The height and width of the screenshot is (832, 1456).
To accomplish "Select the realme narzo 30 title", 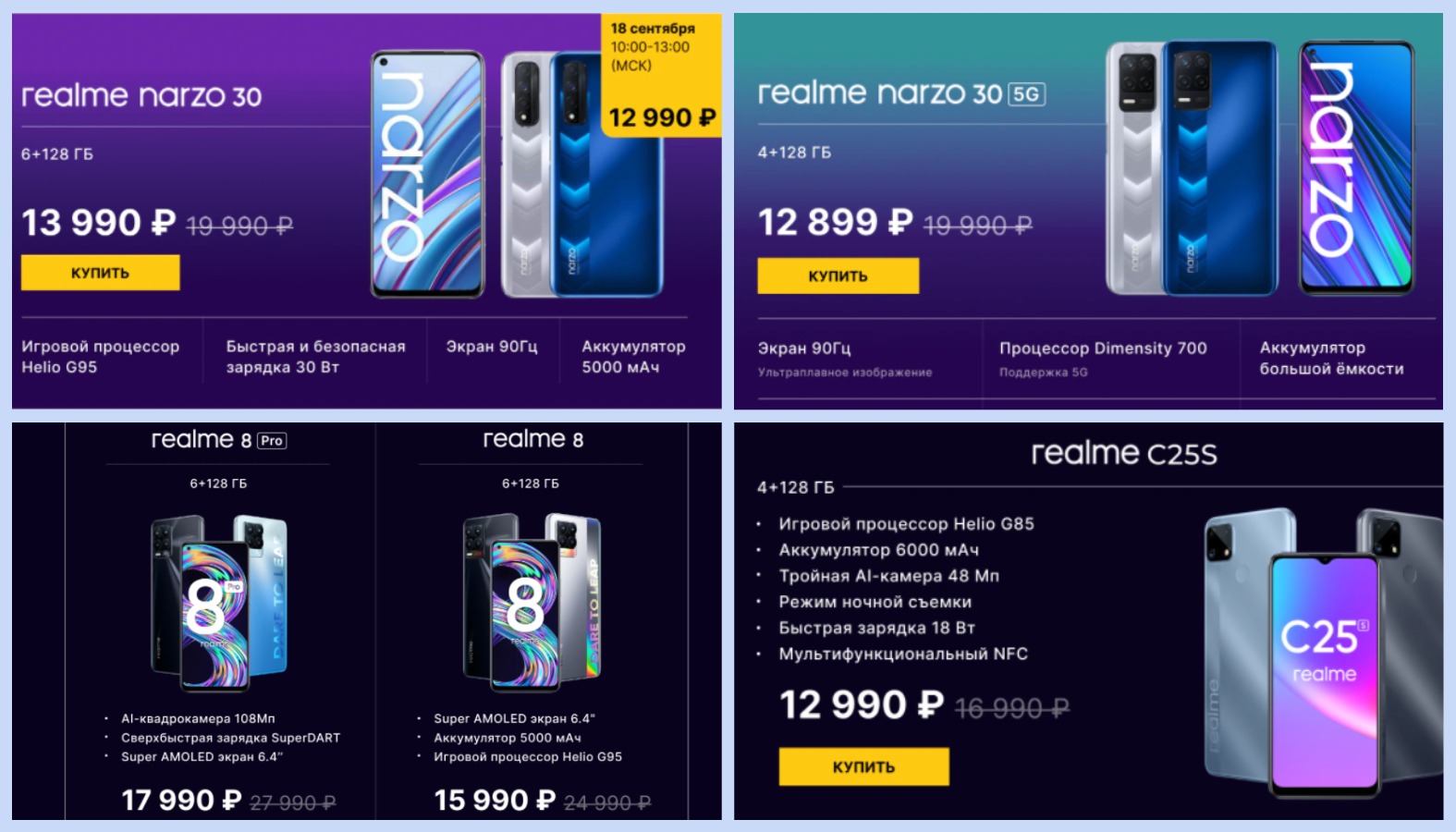I will [141, 95].
